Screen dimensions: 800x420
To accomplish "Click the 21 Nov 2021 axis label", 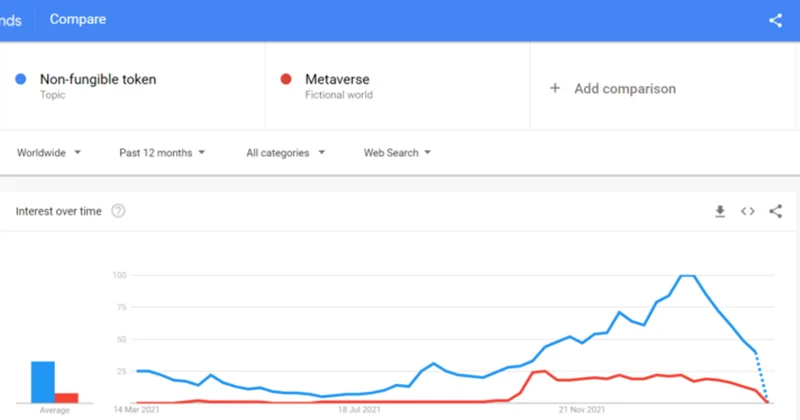I will [582, 410].
